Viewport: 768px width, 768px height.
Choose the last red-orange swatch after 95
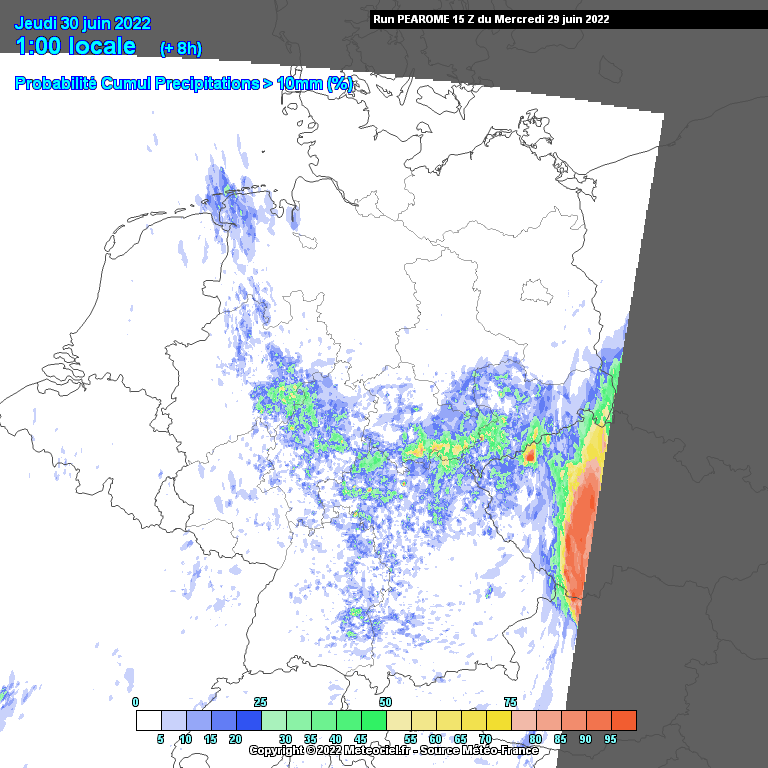[x=623, y=720]
